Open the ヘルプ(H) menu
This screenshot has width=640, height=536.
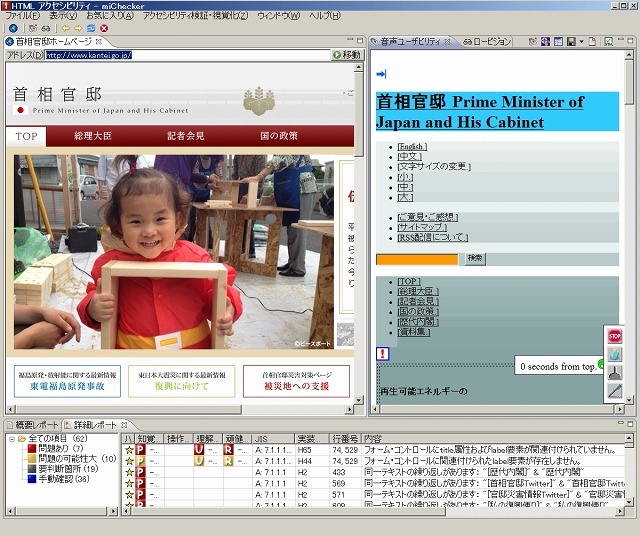pos(324,16)
